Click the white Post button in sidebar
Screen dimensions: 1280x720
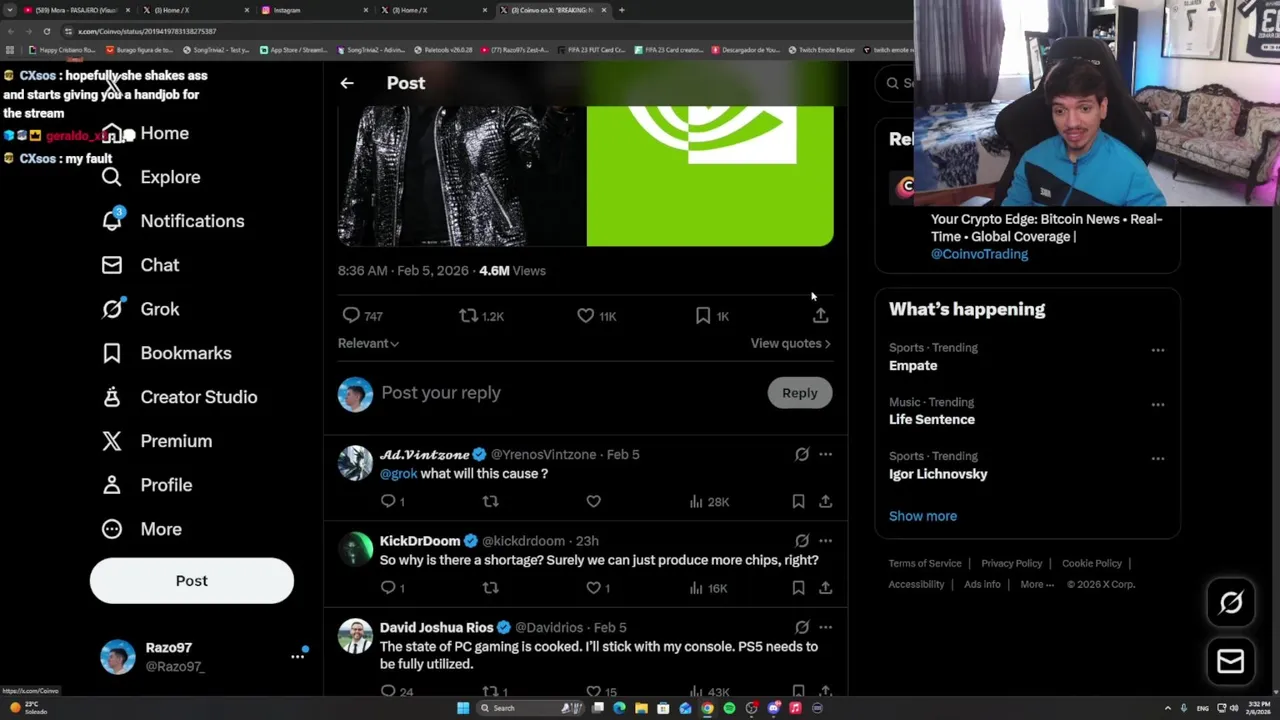point(192,581)
